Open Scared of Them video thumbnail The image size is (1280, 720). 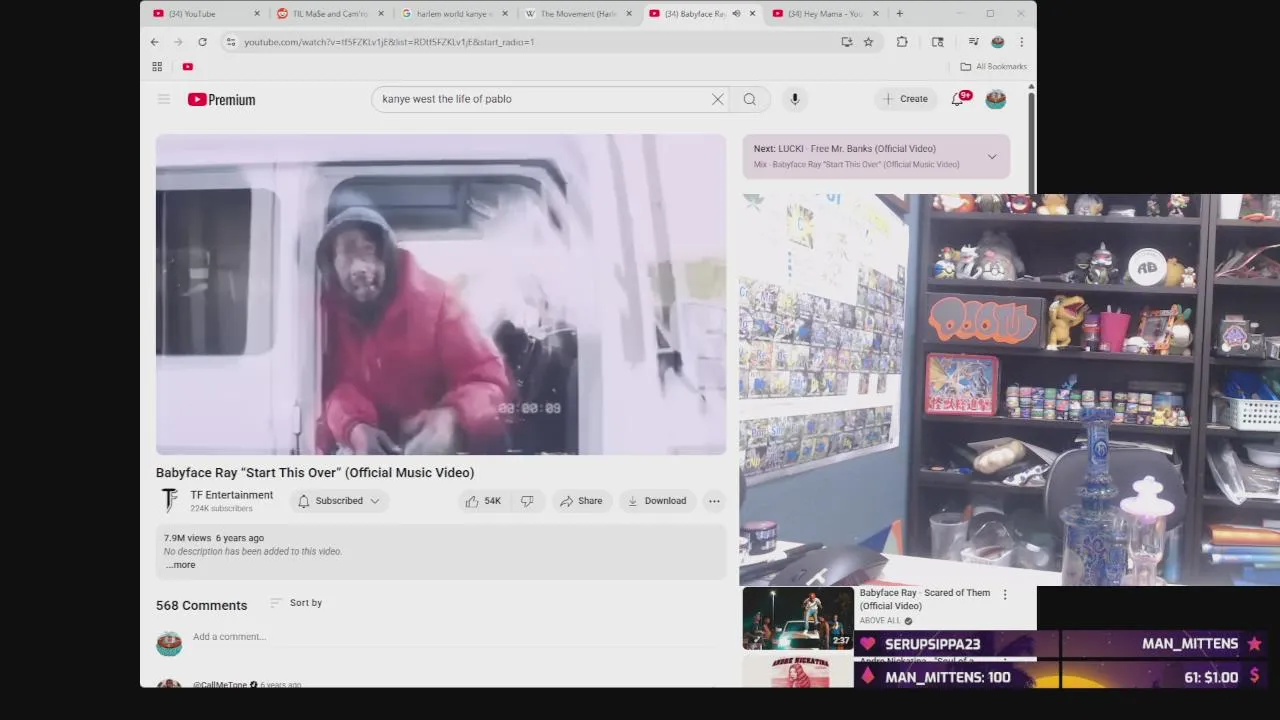(x=798, y=618)
